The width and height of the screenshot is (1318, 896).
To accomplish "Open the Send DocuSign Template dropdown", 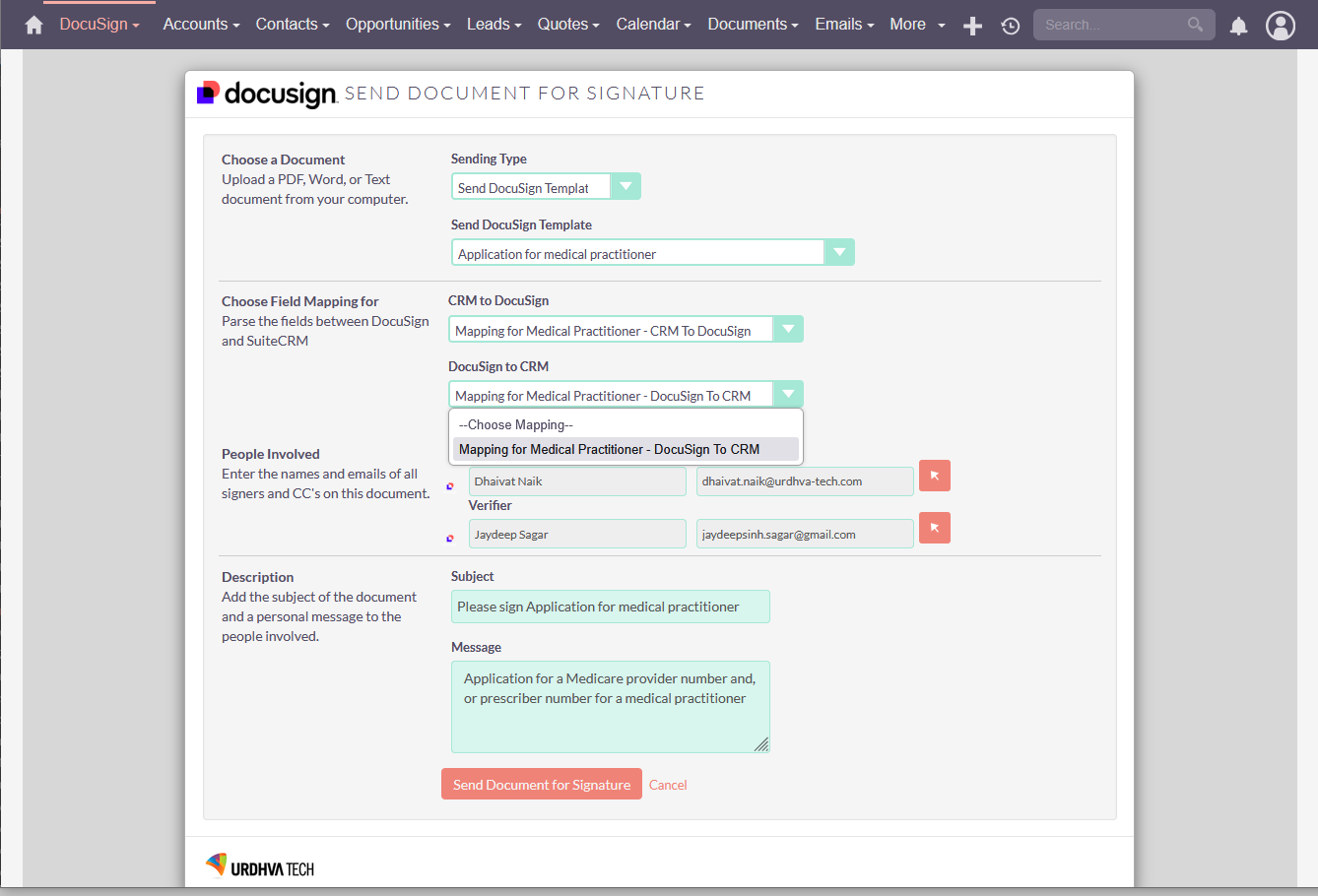I will (839, 252).
